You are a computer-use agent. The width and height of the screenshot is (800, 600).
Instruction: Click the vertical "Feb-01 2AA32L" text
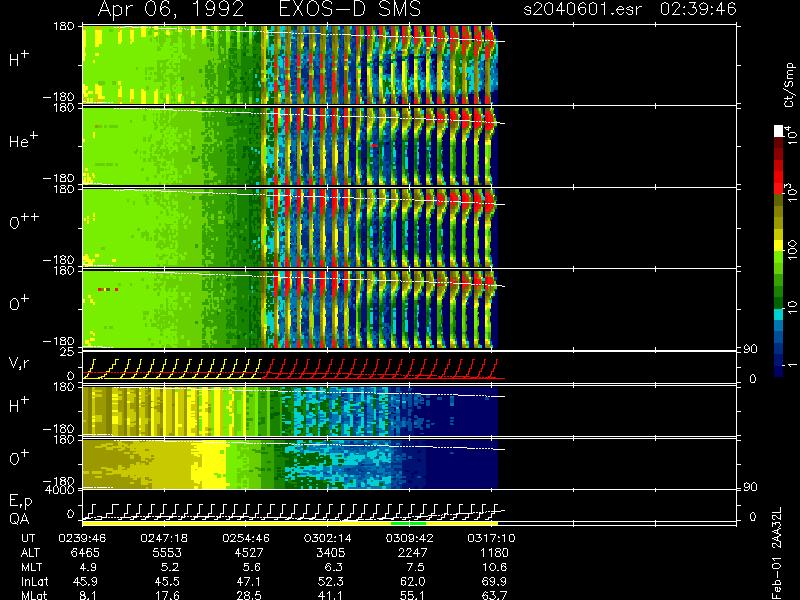(777, 553)
